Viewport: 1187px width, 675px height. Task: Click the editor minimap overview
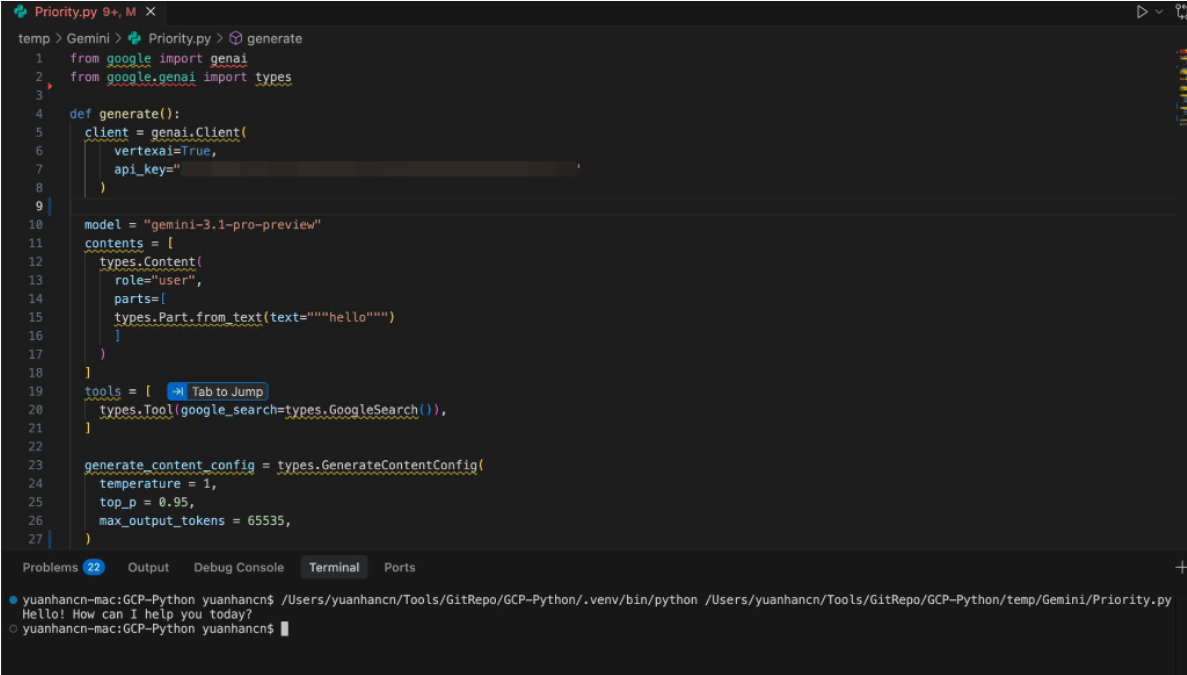point(1181,87)
